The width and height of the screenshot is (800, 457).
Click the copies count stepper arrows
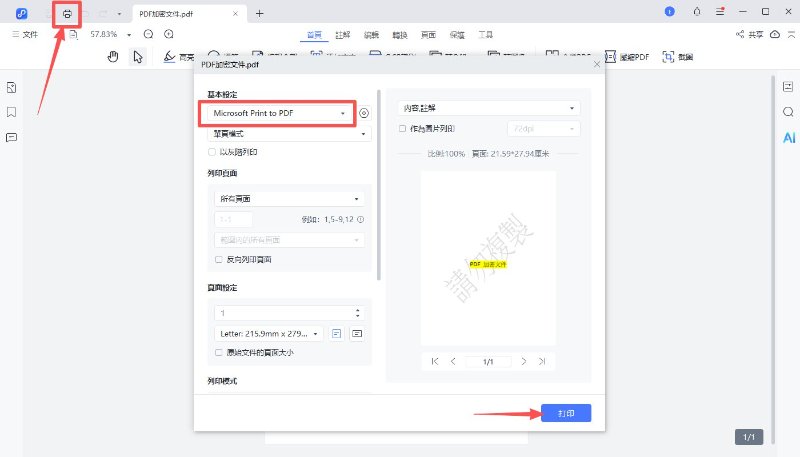point(357,313)
